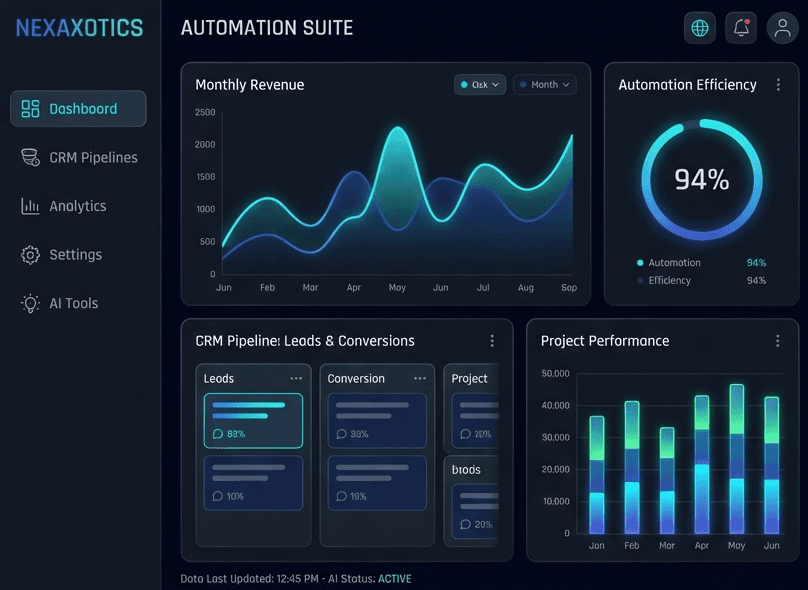808x590 pixels.
Task: Open the Monthly Revenue period dropdown
Action: point(479,85)
